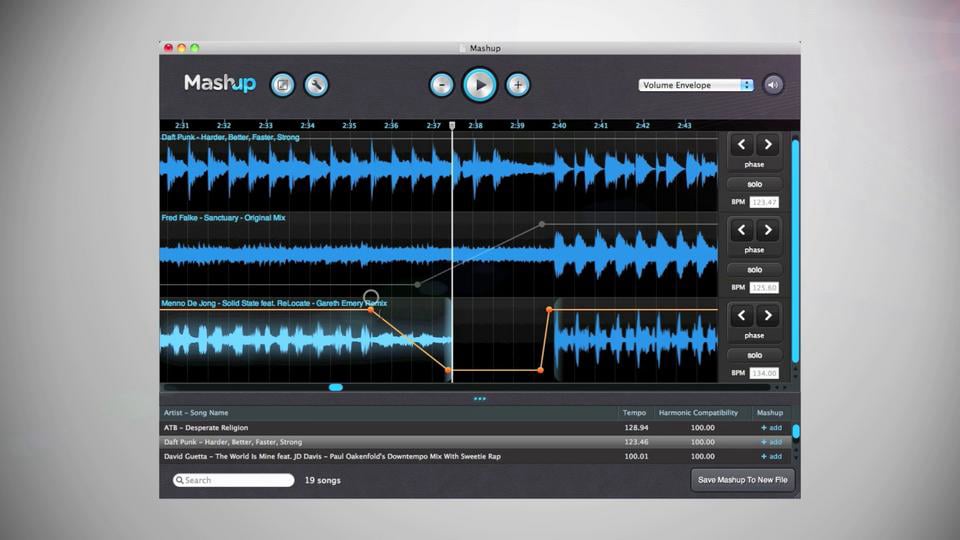
Task: Shift Menno De Jong track phase right
Action: [768, 315]
